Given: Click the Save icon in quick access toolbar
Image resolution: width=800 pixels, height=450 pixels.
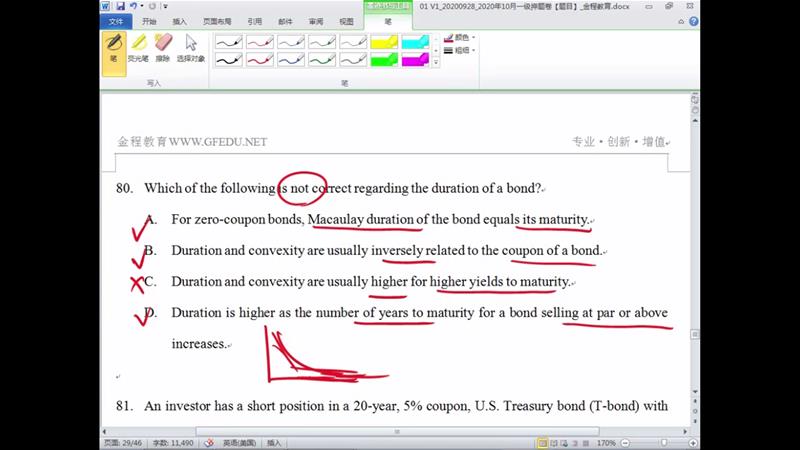Looking at the screenshot, I should (x=120, y=6).
